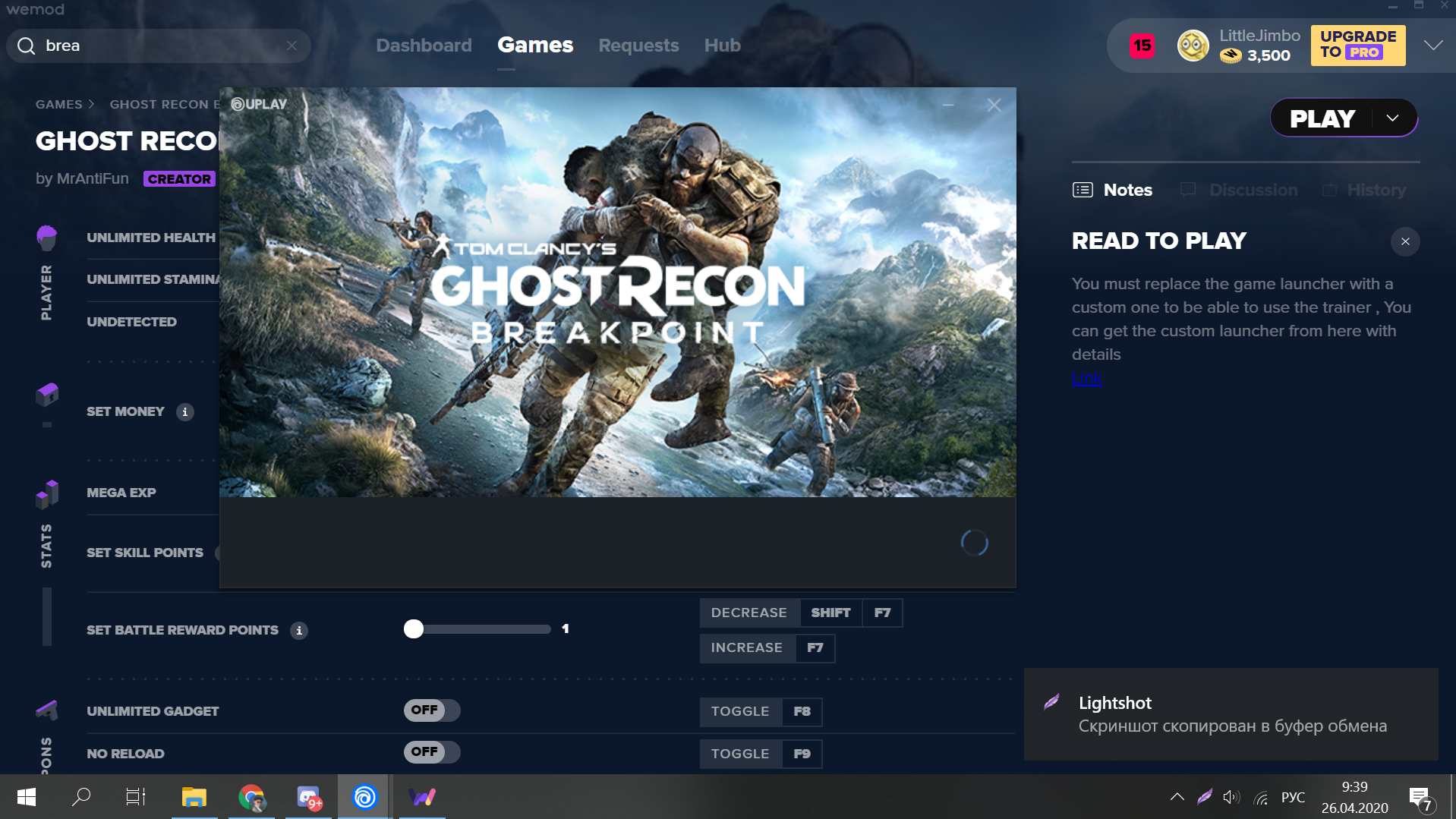This screenshot has height=819, width=1456.
Task: Open the Dashboard tab
Action: (x=424, y=46)
